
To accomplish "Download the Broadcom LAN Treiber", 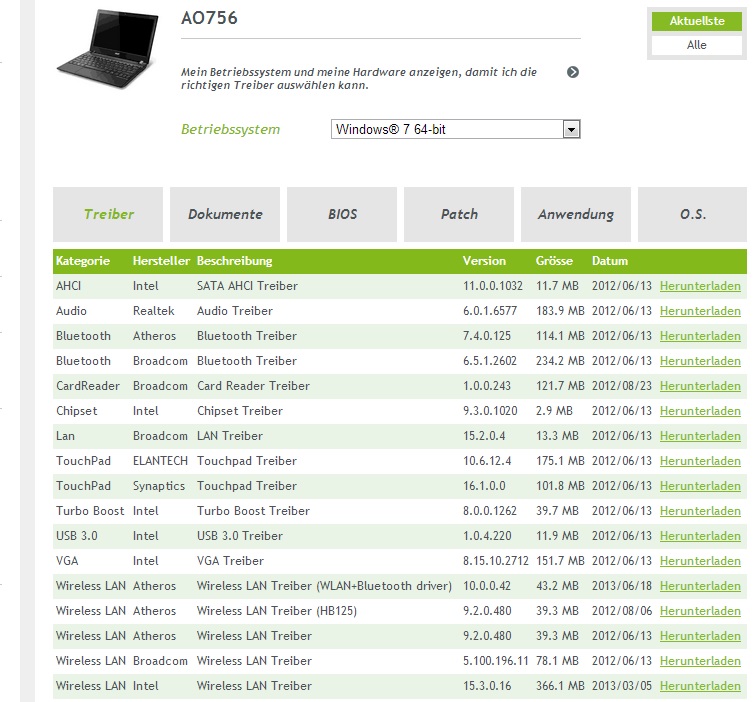I will pos(700,436).
